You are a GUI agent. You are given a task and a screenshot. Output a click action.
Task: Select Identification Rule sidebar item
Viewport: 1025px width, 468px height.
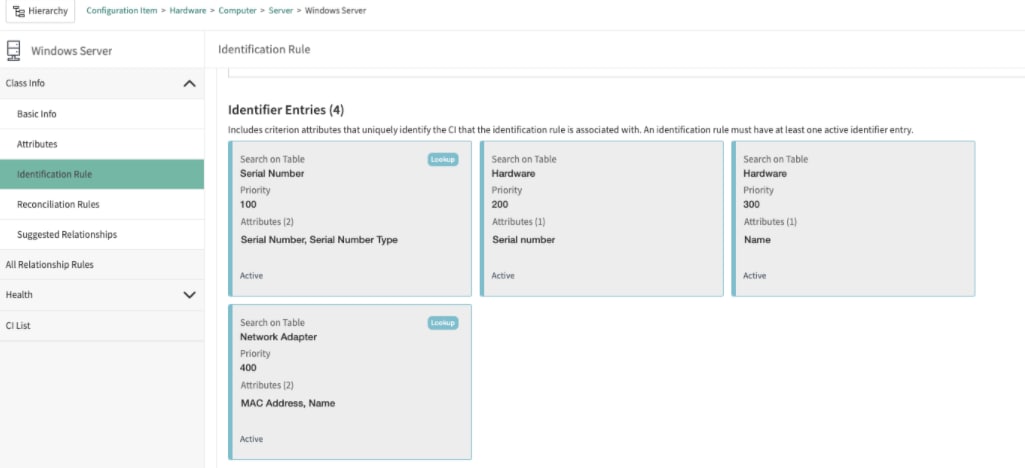102,175
